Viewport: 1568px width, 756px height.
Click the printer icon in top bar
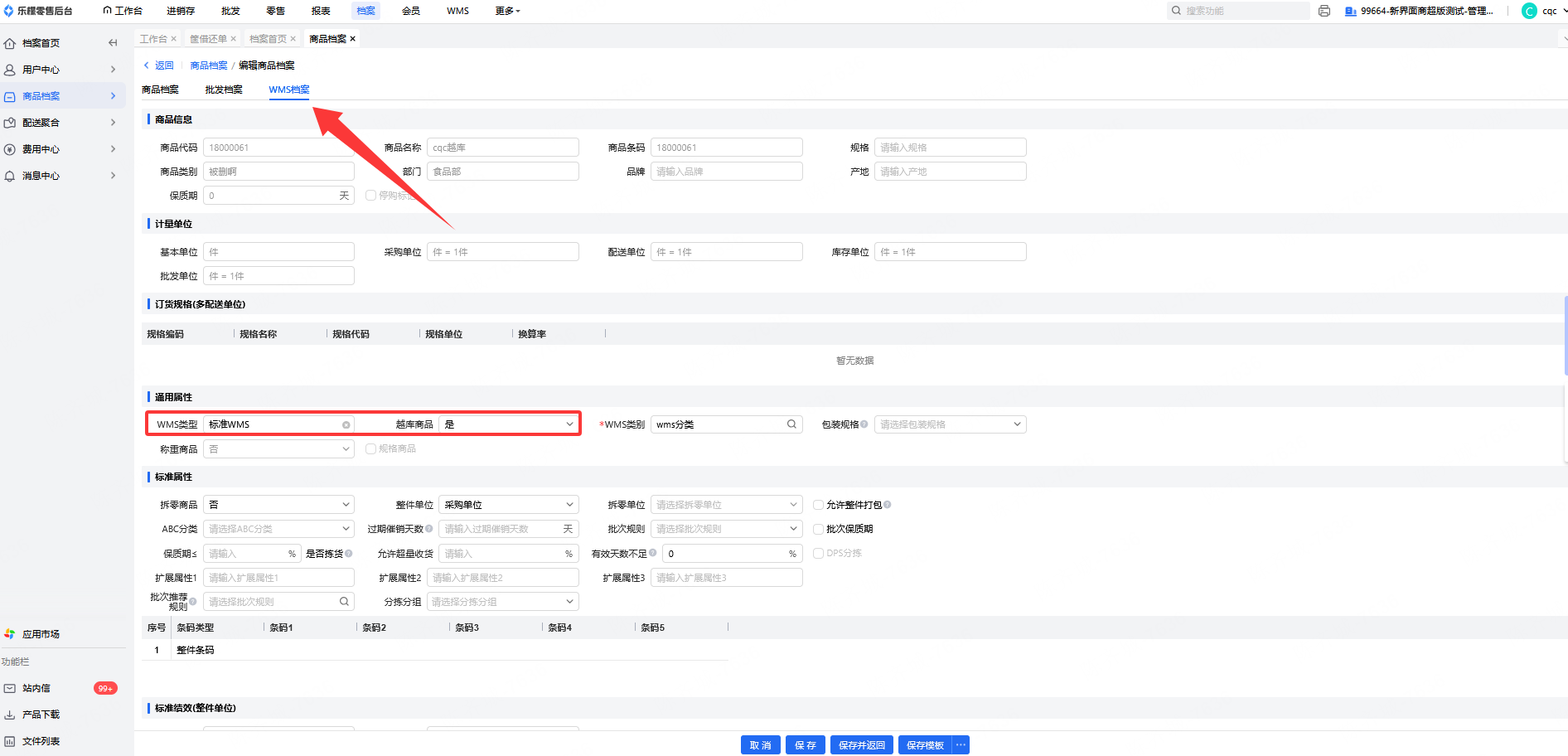click(1324, 11)
